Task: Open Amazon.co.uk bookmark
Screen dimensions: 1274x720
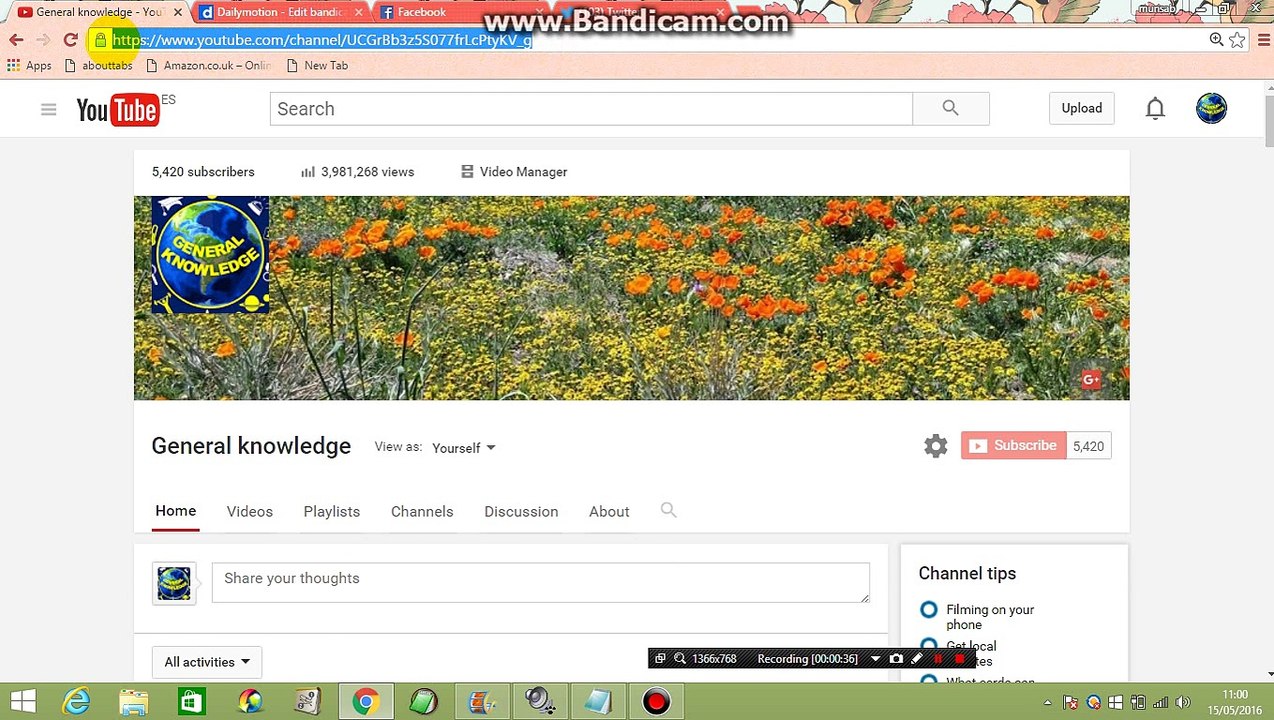Action: [x=208, y=65]
